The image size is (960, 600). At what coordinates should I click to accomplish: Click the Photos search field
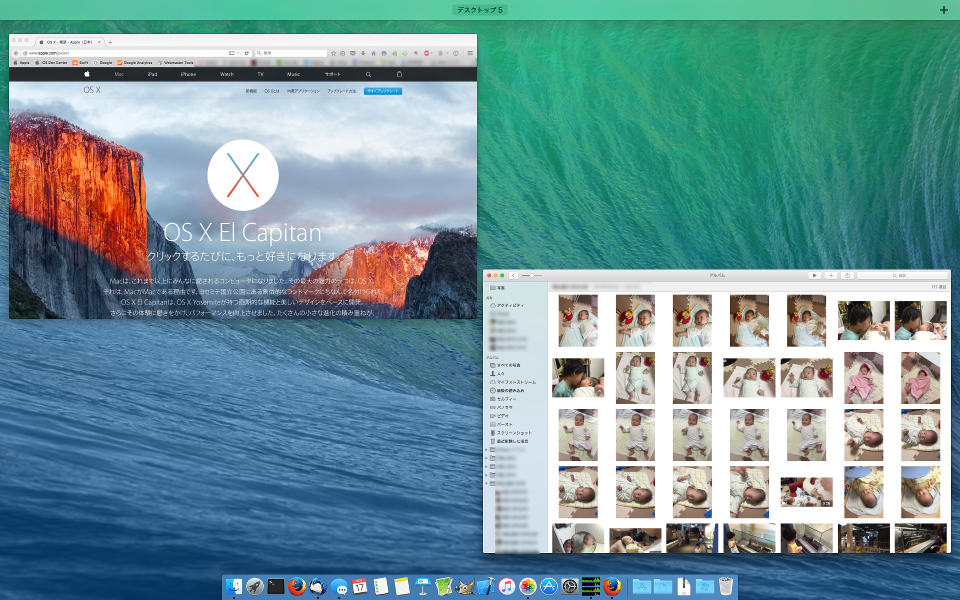tap(902, 276)
